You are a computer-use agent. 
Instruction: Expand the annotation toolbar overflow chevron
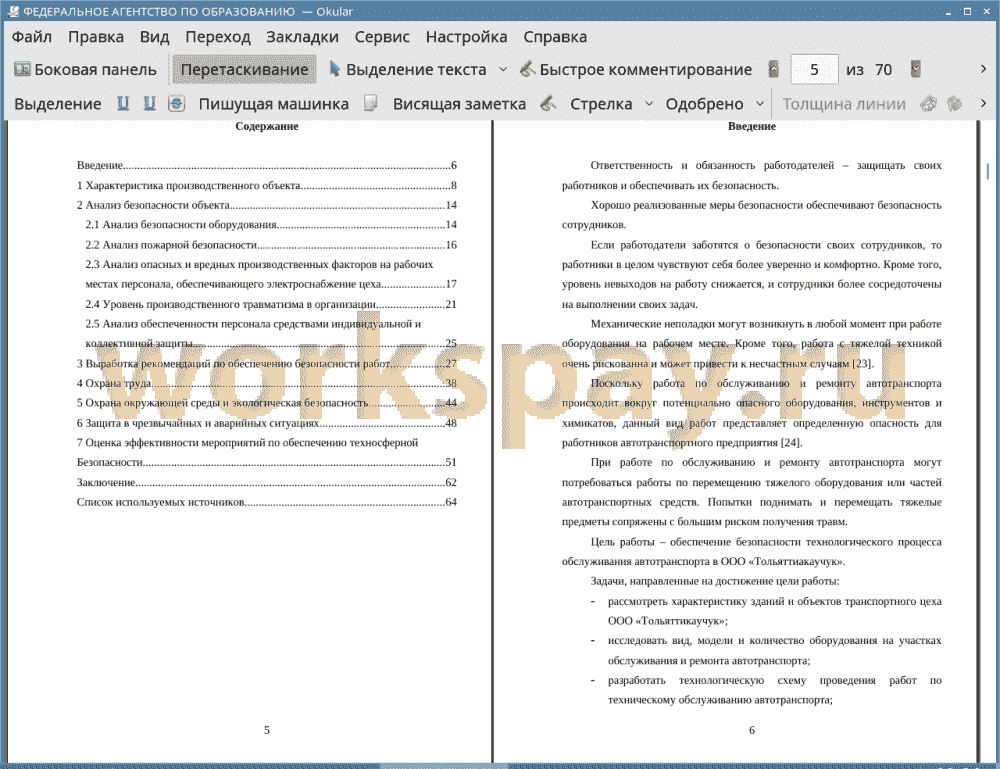coord(983,103)
